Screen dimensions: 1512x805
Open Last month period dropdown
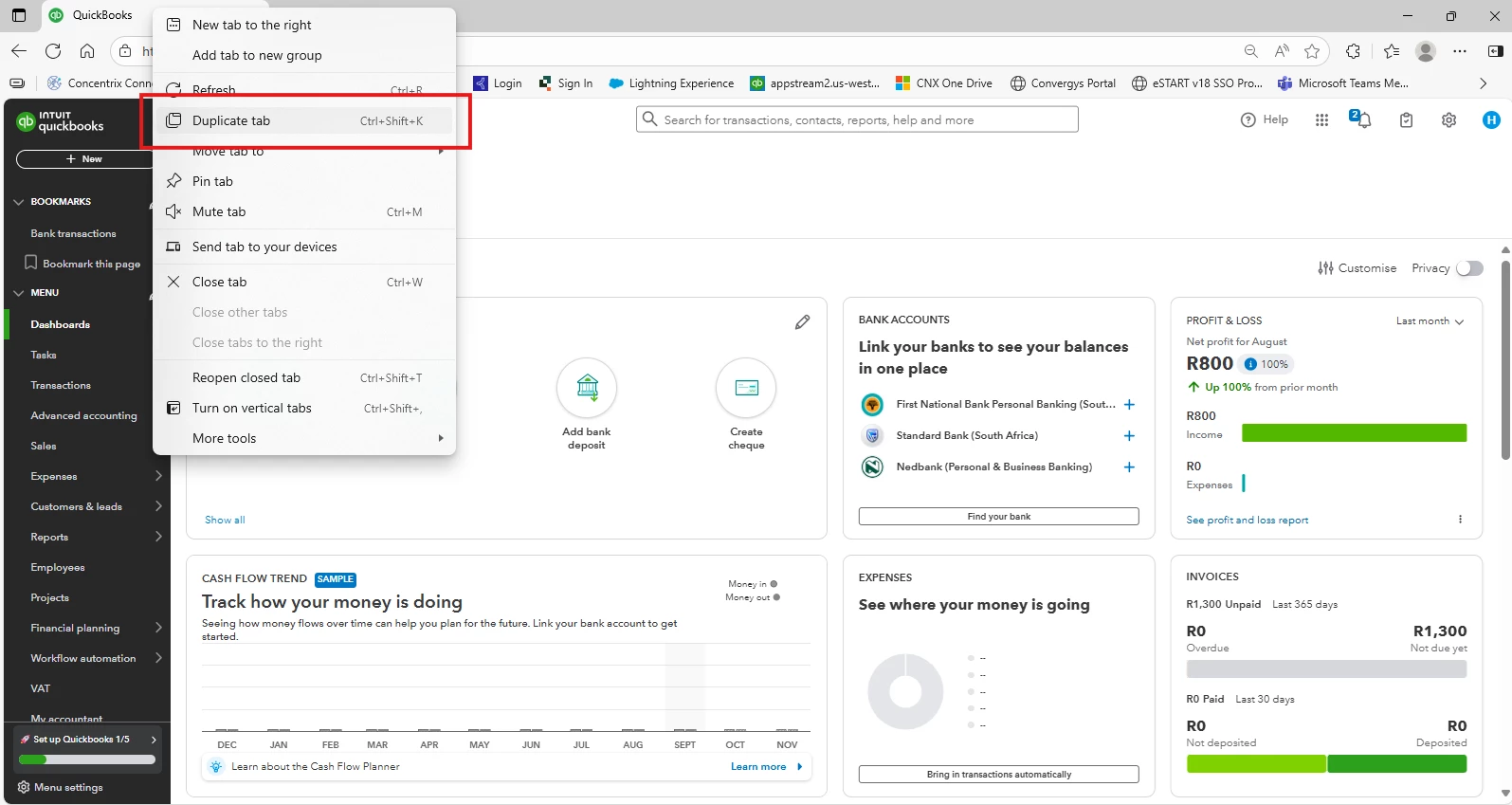coord(1430,321)
